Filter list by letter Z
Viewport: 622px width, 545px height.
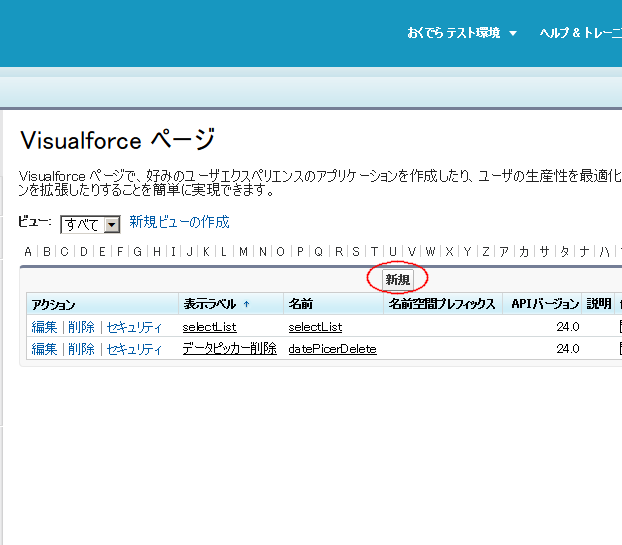[486, 252]
